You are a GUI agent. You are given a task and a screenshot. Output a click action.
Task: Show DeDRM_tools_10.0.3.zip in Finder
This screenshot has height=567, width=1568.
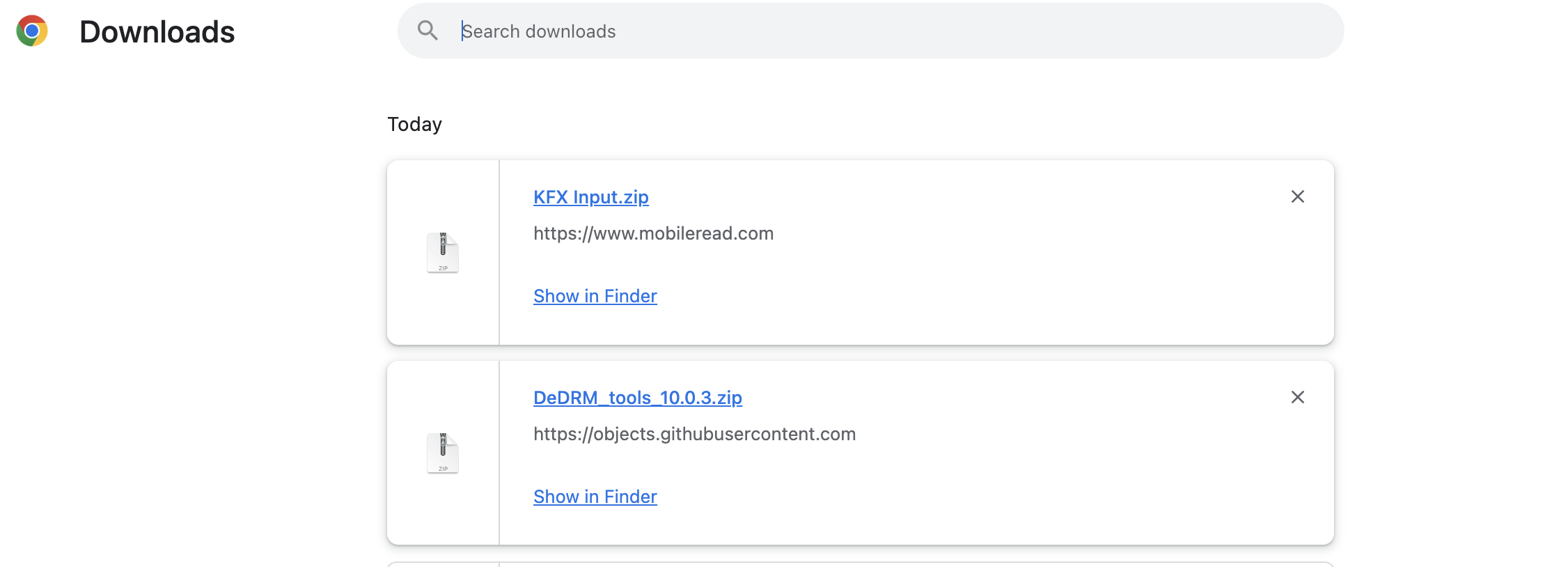(x=595, y=497)
